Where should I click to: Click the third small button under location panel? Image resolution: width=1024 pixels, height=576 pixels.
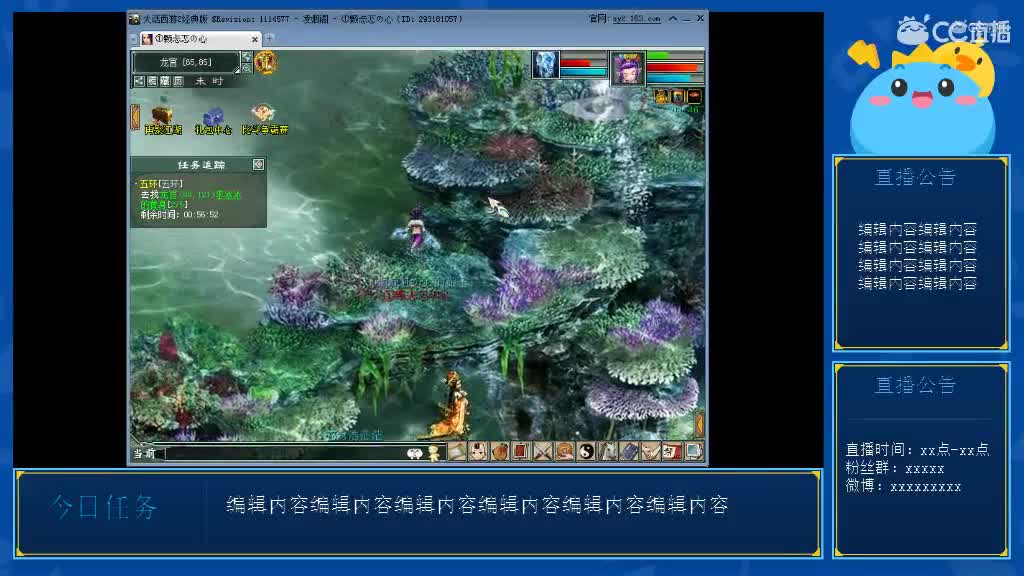165,81
